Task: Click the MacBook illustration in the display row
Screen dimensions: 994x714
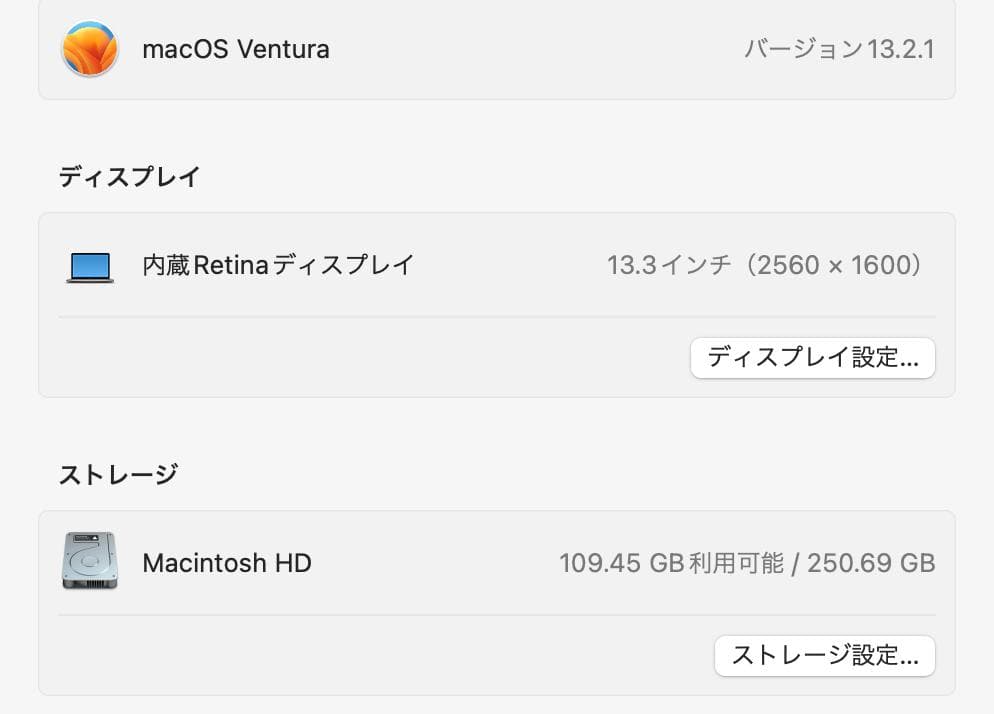Action: [x=90, y=265]
